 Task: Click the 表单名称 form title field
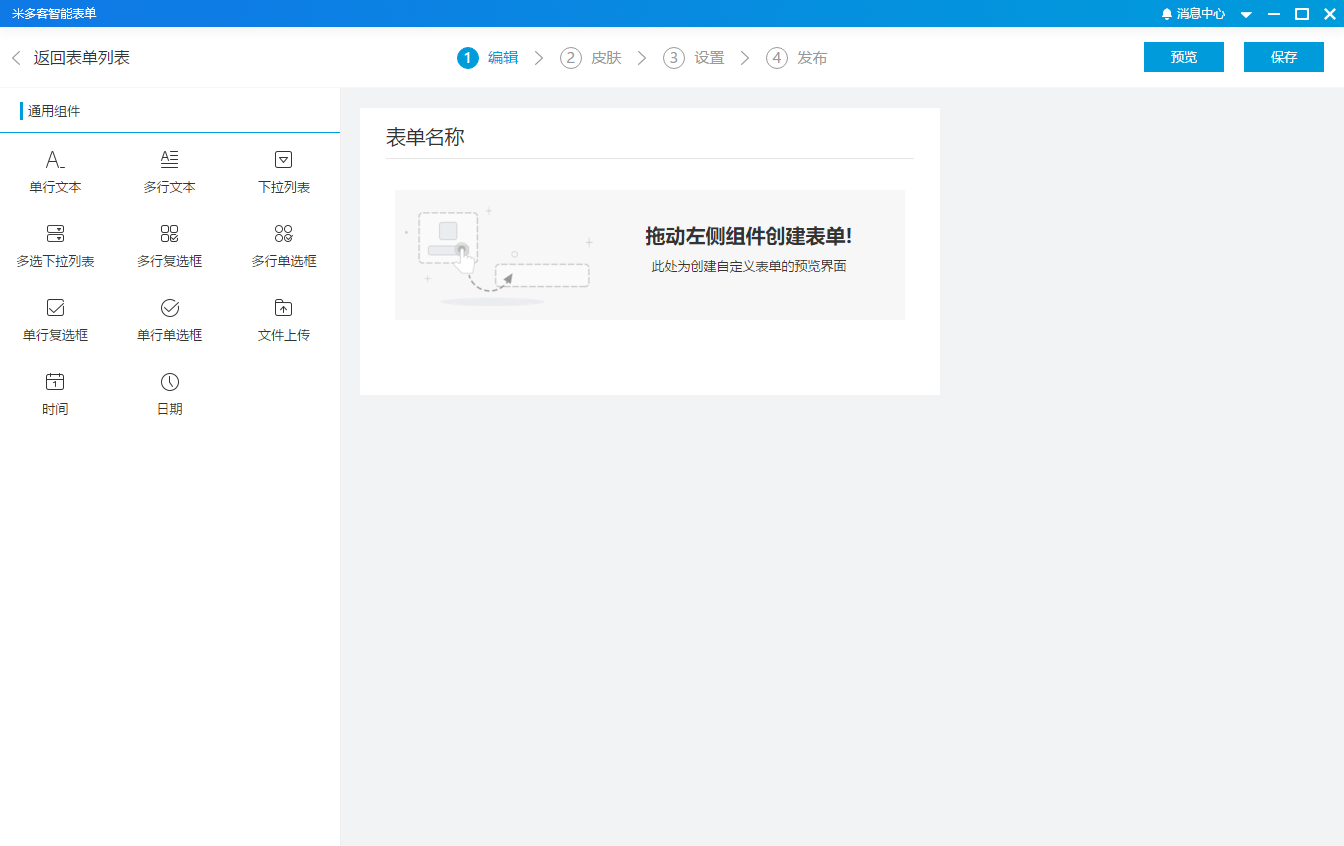(426, 138)
